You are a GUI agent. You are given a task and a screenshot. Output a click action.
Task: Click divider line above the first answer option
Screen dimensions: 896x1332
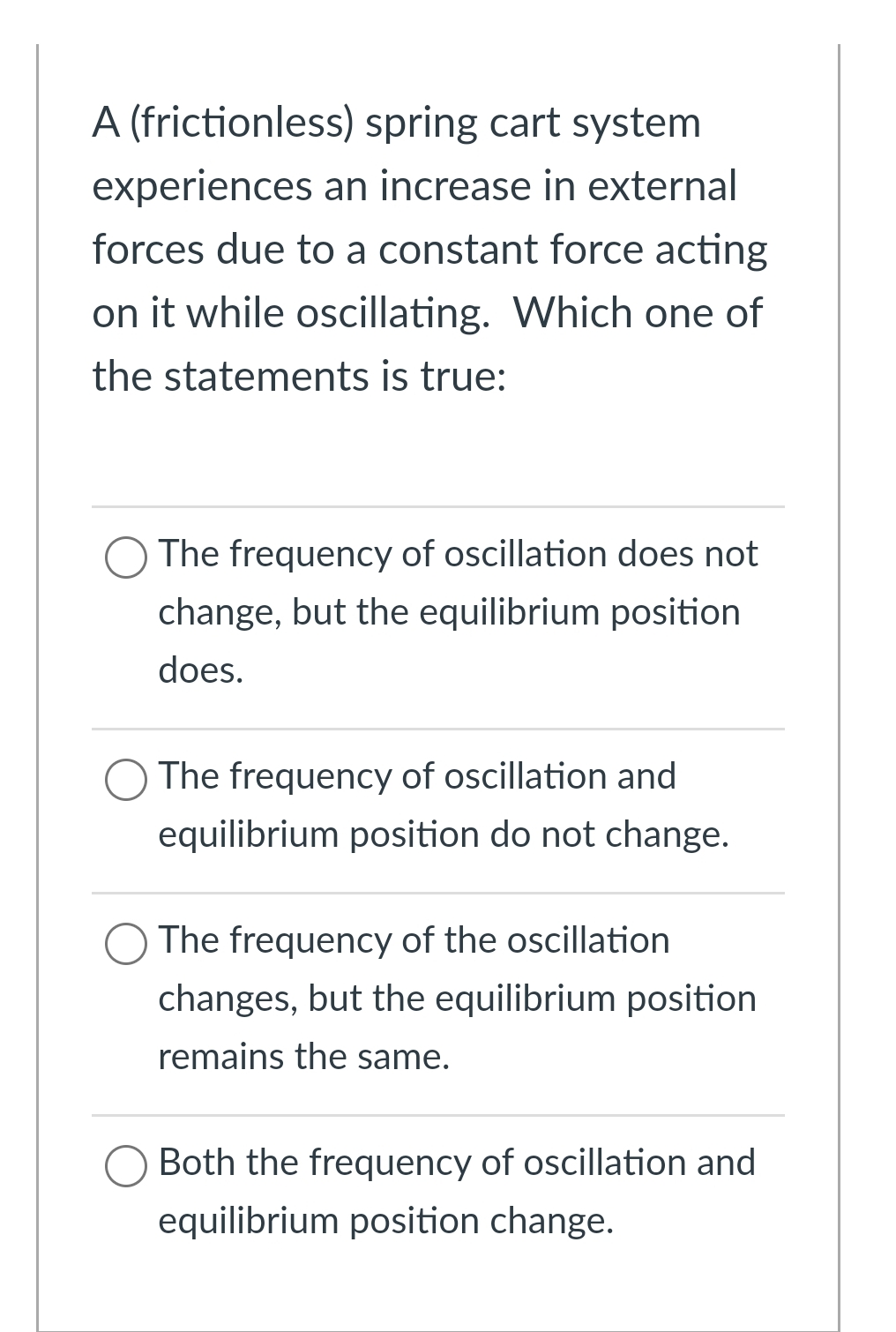pos(438,506)
